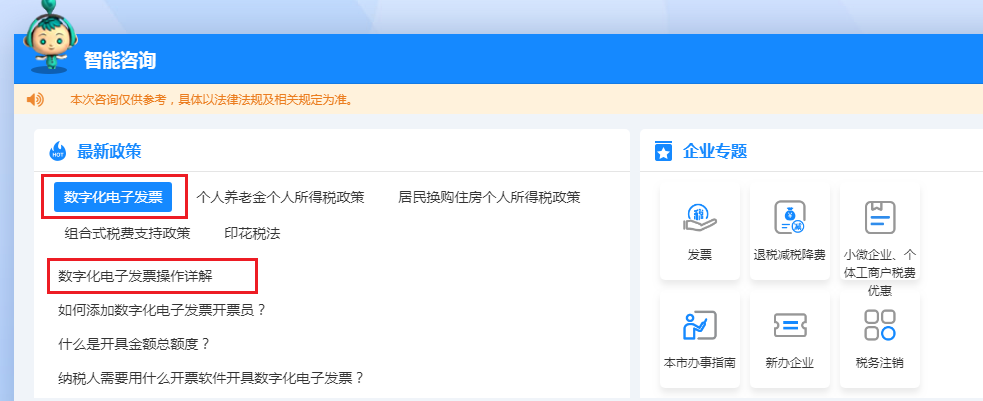The image size is (983, 401).
Task: Switch to 印花税法 tab
Action: click(252, 234)
